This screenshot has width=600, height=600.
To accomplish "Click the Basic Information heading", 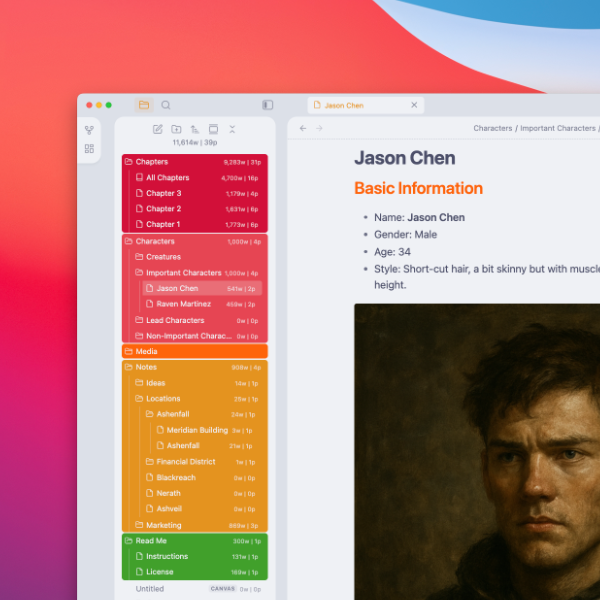I will click(x=419, y=188).
